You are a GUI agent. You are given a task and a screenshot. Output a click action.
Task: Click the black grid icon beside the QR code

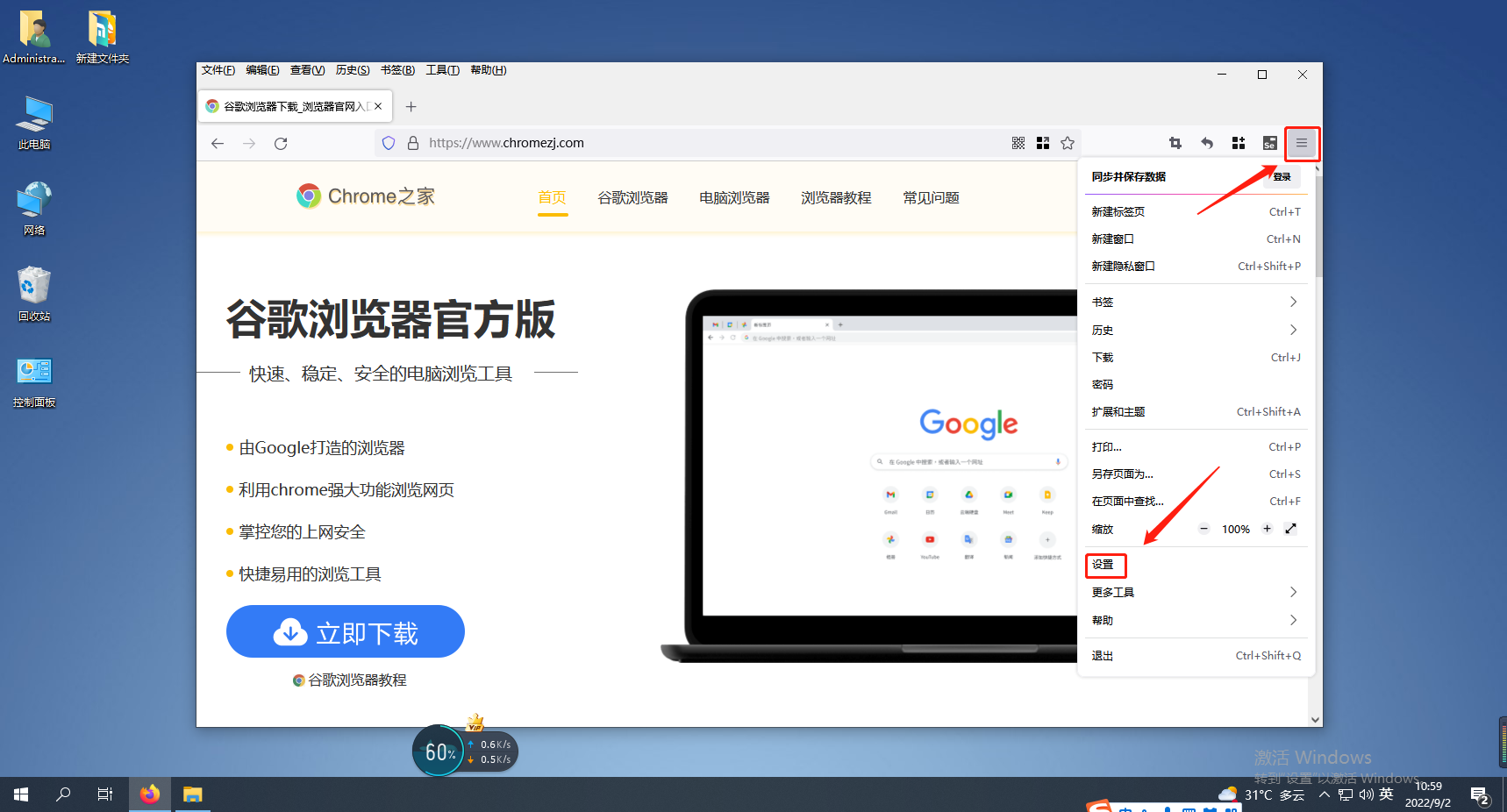point(1043,143)
